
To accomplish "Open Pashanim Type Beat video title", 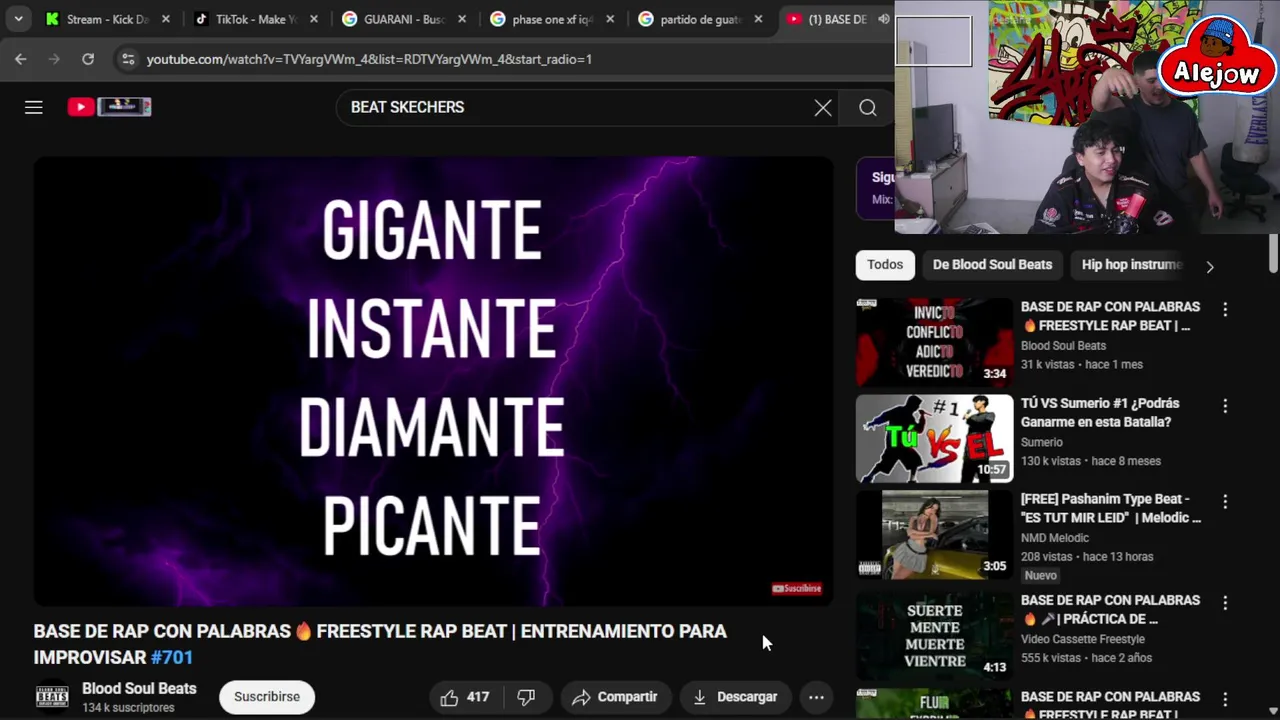I will pyautogui.click(x=1110, y=508).
